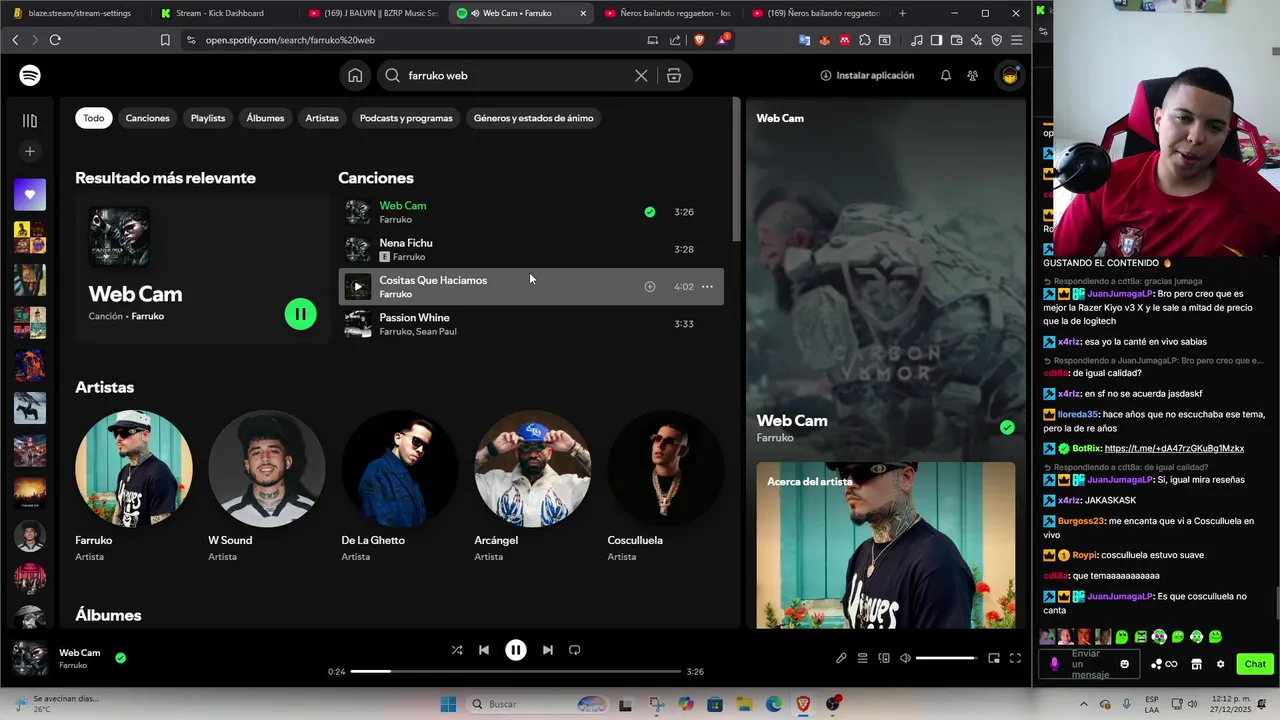Click the Brave Shields lion icon
The height and width of the screenshot is (720, 1280).
coord(699,40)
